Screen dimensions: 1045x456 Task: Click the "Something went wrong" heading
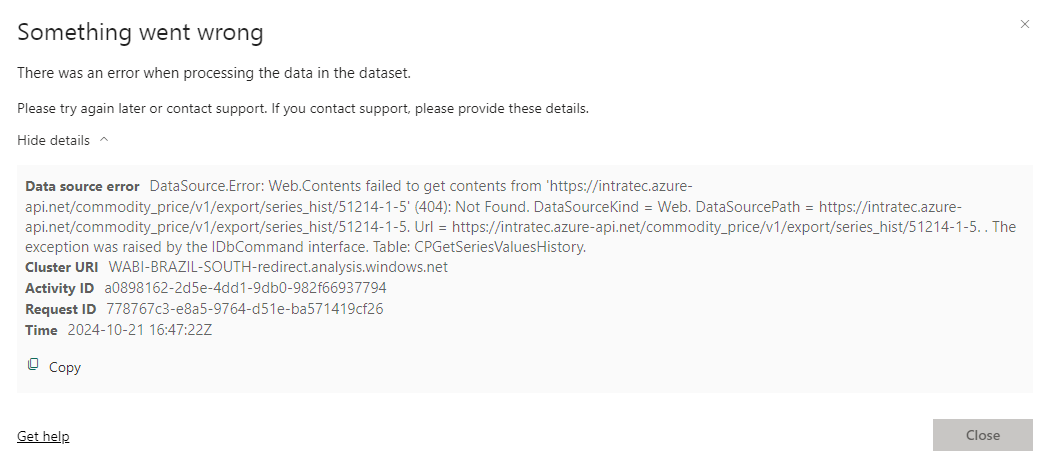(x=140, y=32)
